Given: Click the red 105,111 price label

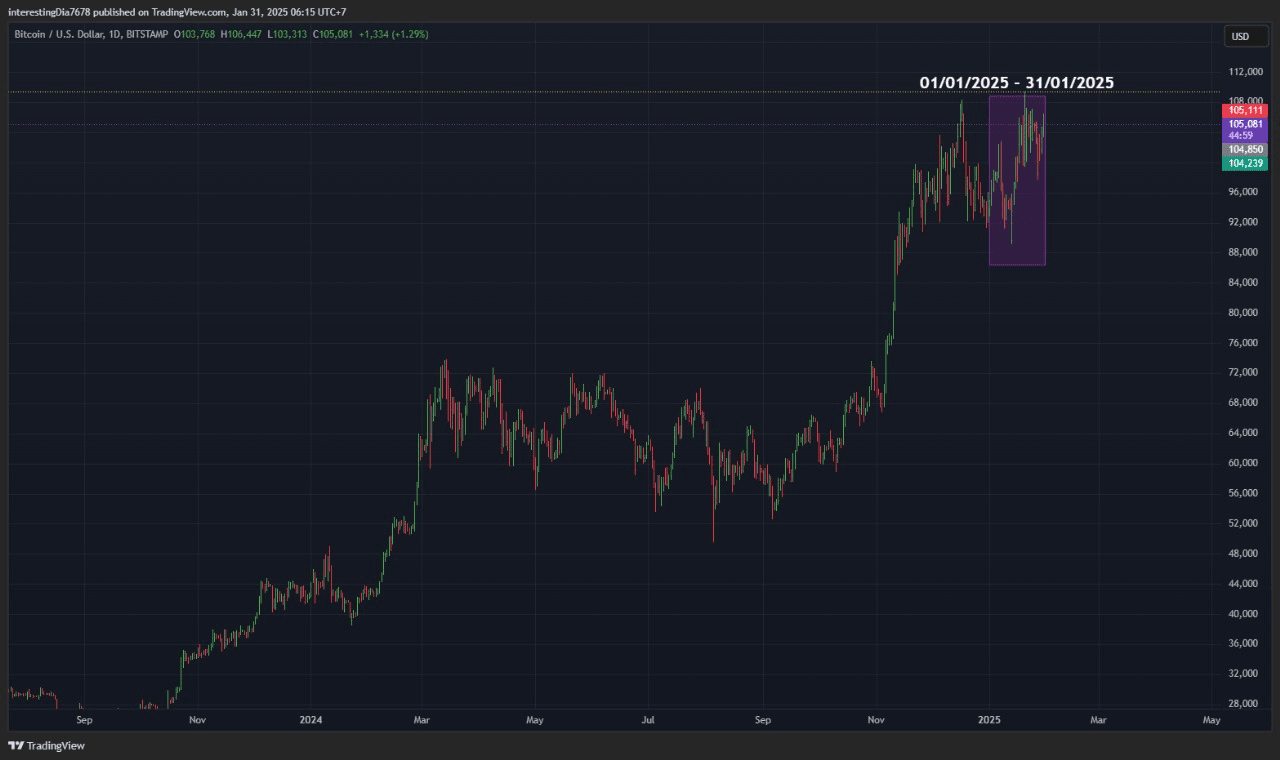Looking at the screenshot, I should [1246, 110].
